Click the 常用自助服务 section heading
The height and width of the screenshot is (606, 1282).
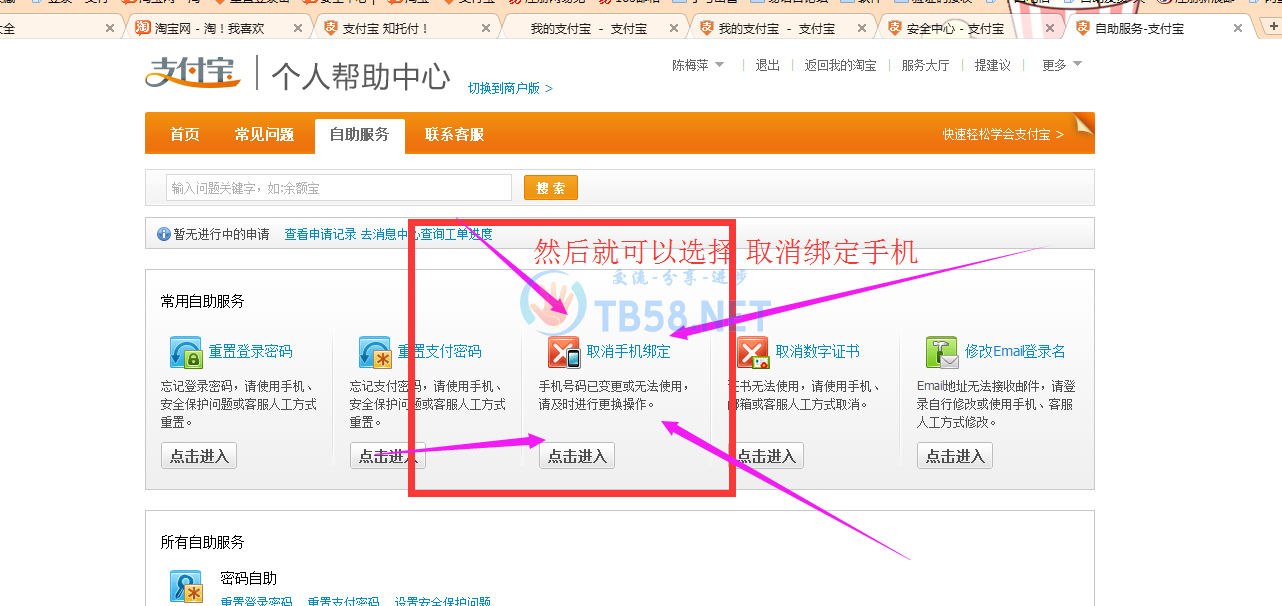click(x=203, y=301)
